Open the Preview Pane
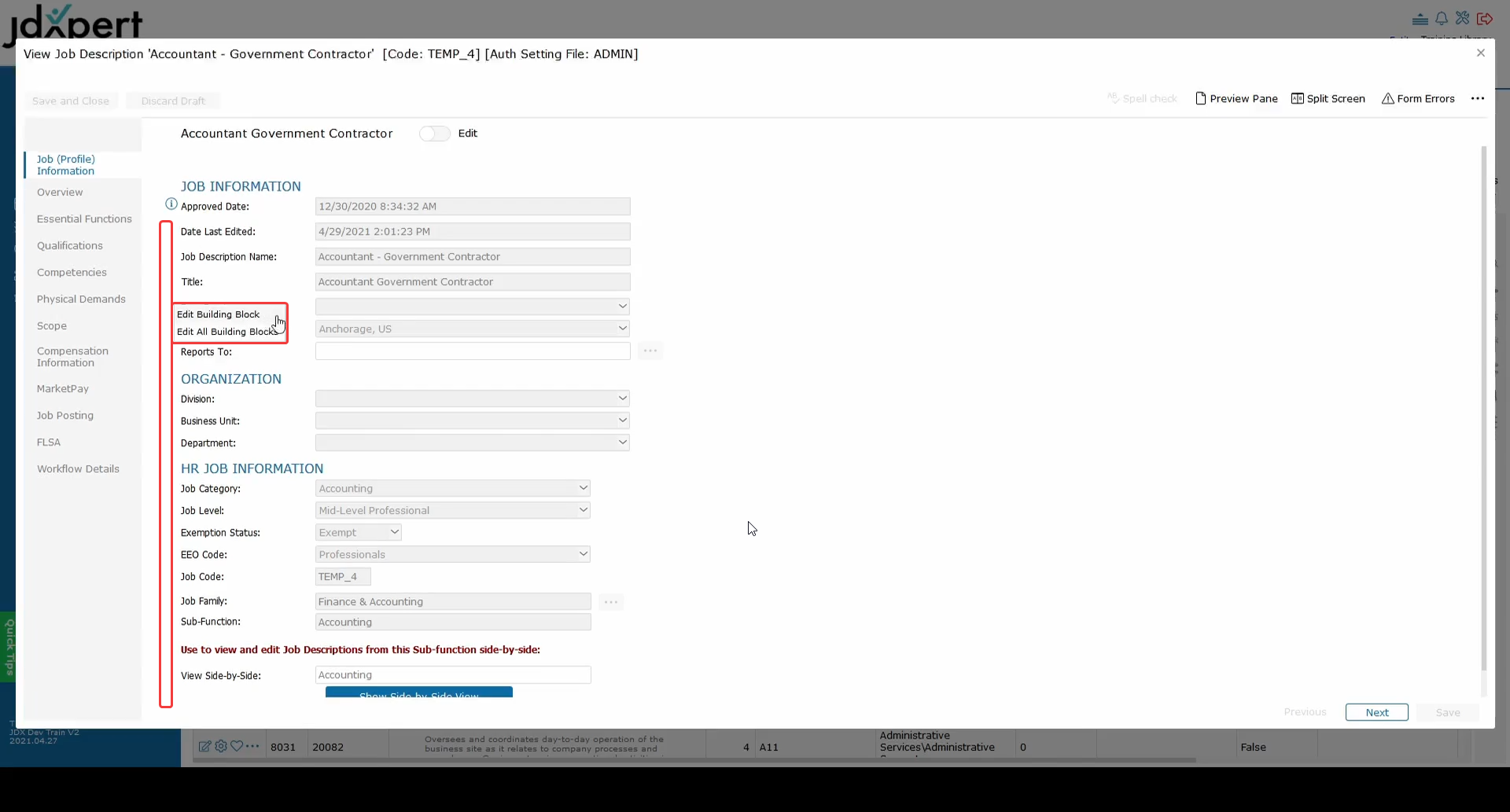 pos(1236,98)
